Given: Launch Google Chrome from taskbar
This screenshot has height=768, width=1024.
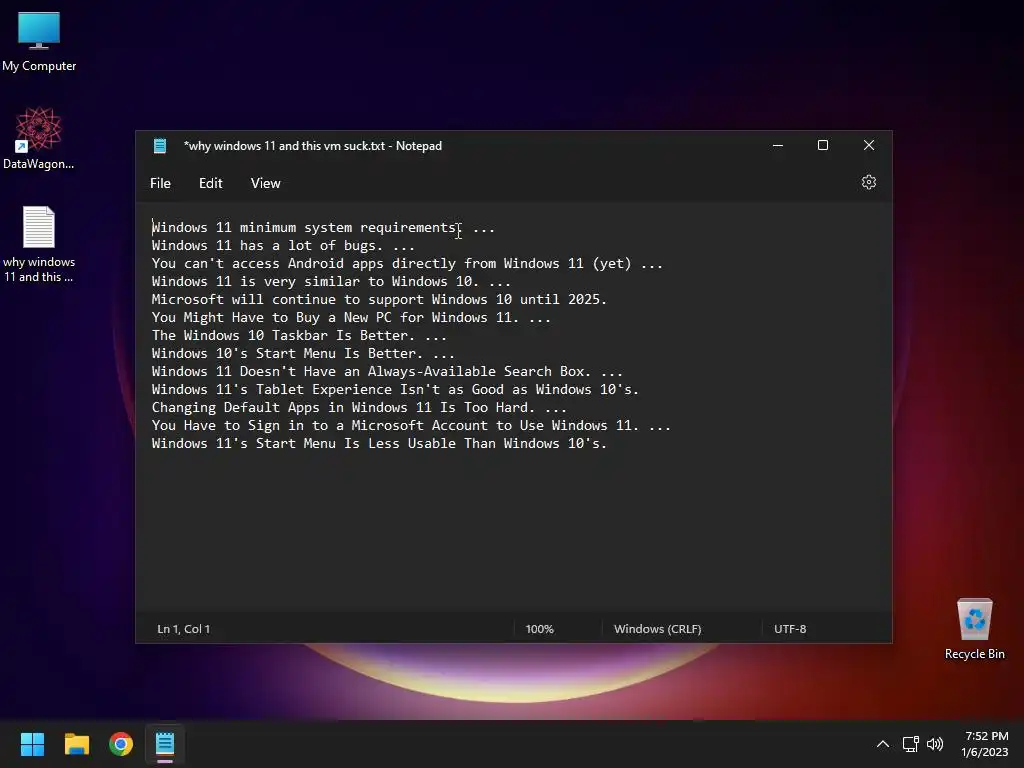Looking at the screenshot, I should coord(121,744).
